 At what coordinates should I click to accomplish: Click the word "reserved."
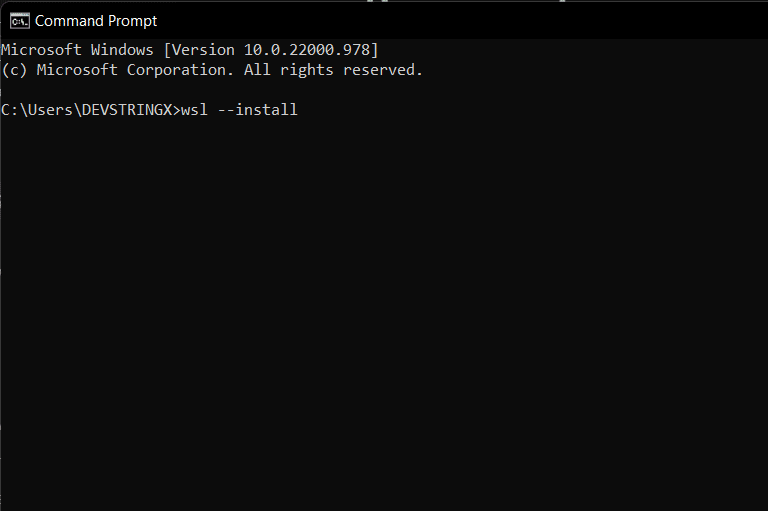tap(383, 70)
